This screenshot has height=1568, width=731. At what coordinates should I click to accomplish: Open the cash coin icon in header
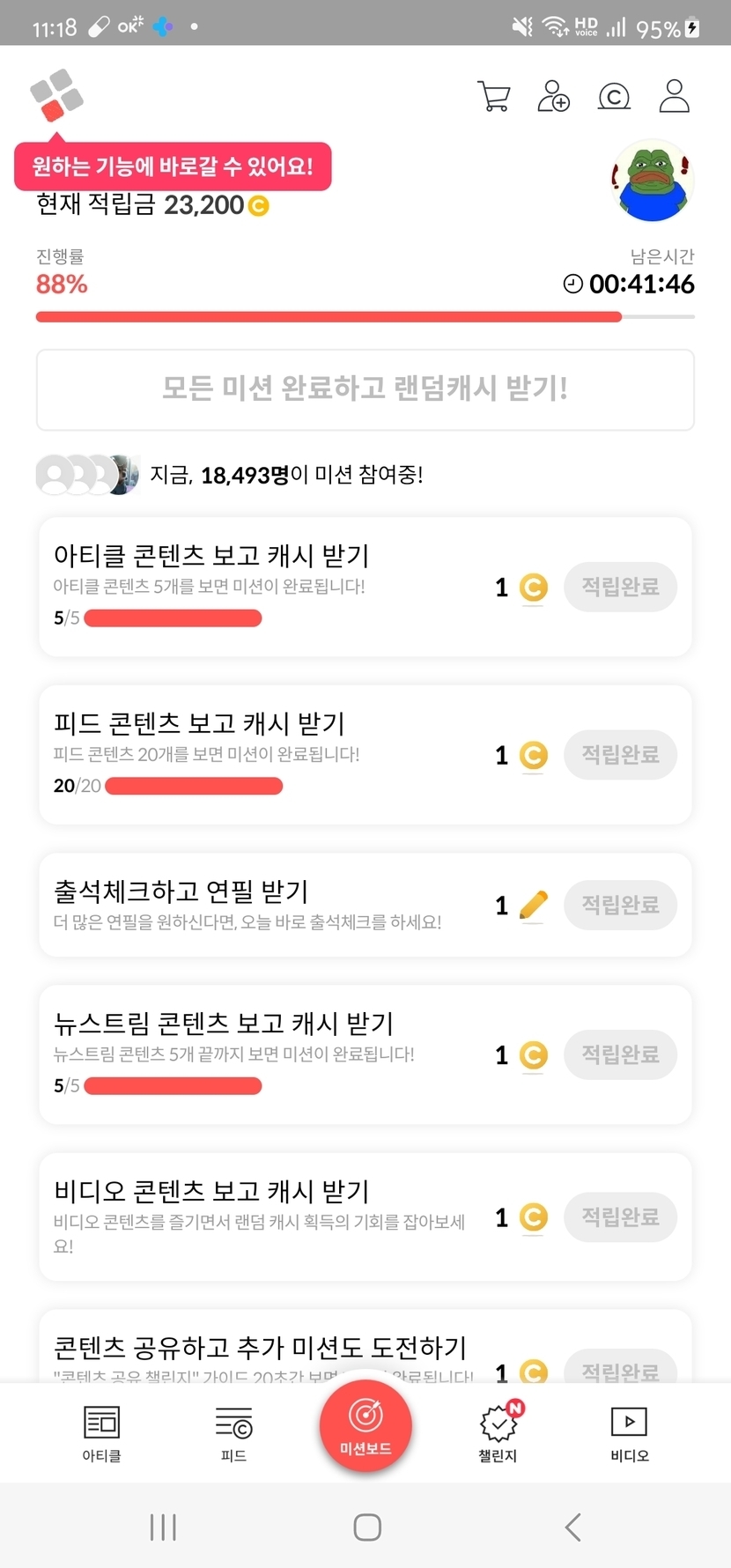click(x=614, y=97)
